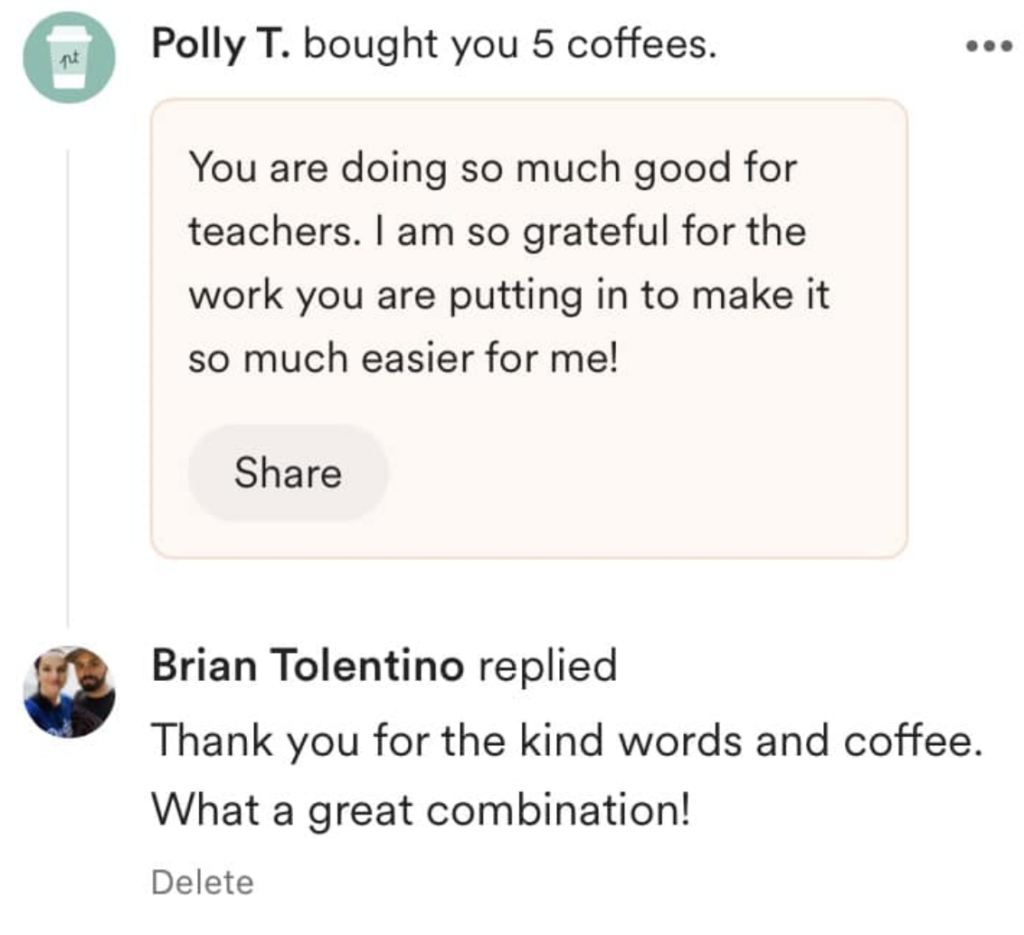Click Brian Tolentino's profile photo
The width and height of the screenshot is (1024, 935).
click(x=69, y=692)
